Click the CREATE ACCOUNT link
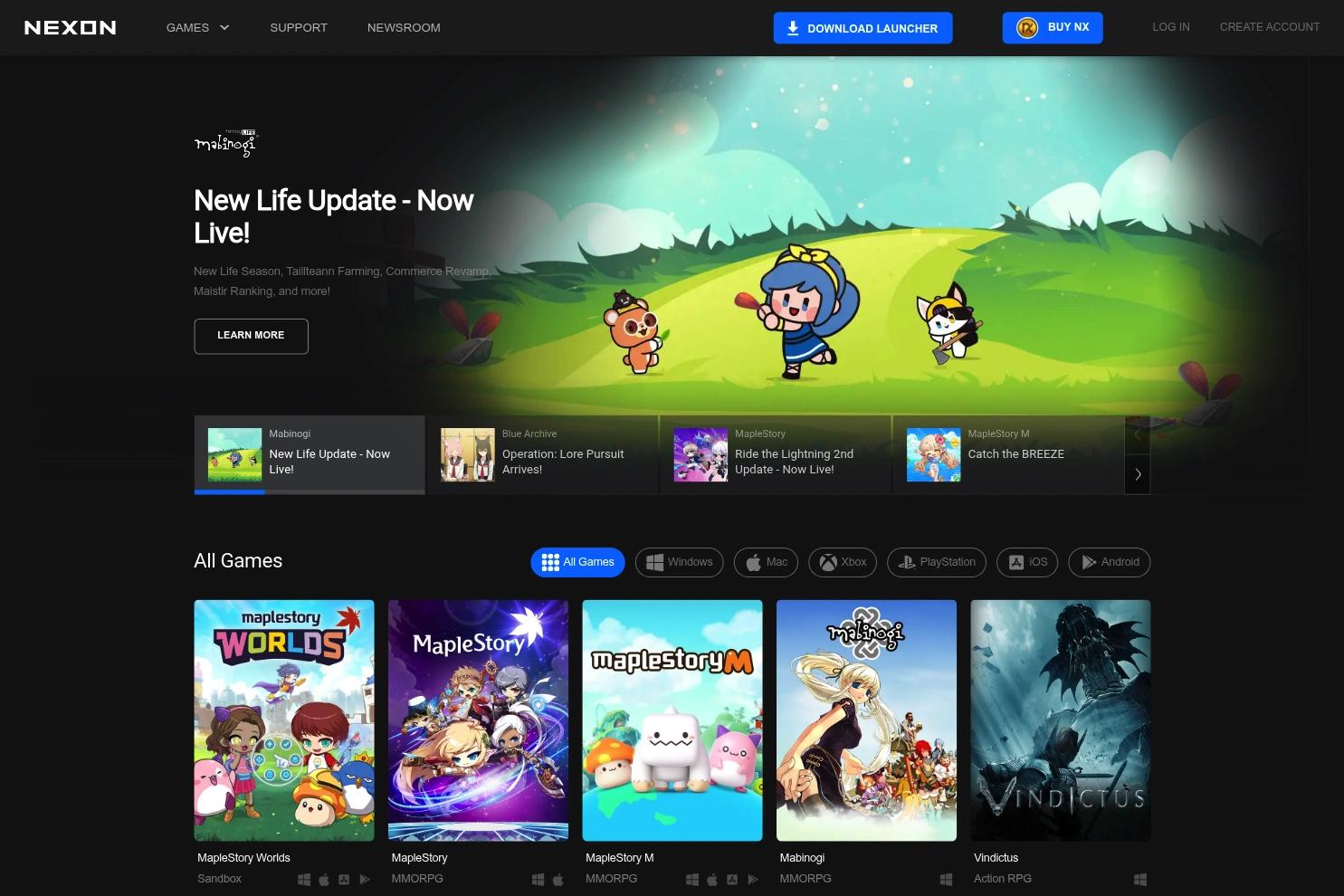The height and width of the screenshot is (896, 1344). pyautogui.click(x=1270, y=27)
